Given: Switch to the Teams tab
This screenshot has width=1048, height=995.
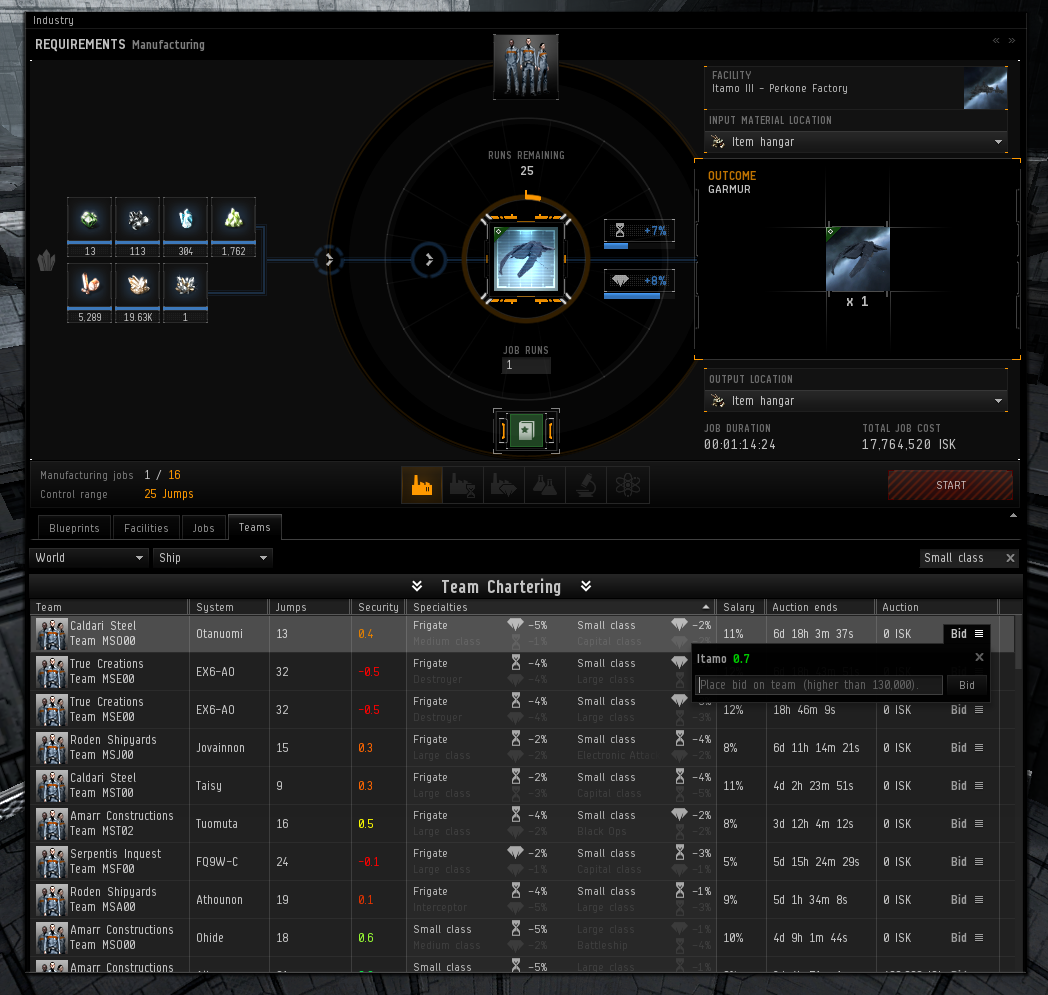Looking at the screenshot, I should 255,527.
